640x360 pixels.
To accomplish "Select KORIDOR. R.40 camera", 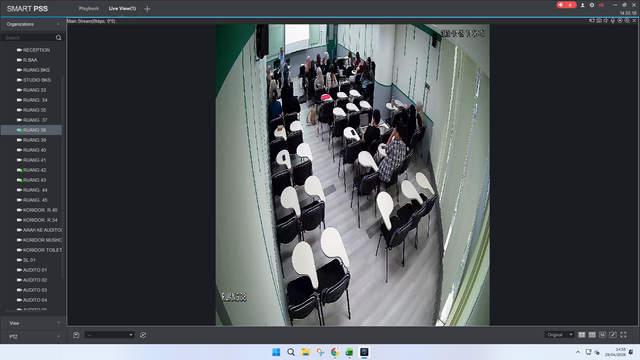I will 37,210.
